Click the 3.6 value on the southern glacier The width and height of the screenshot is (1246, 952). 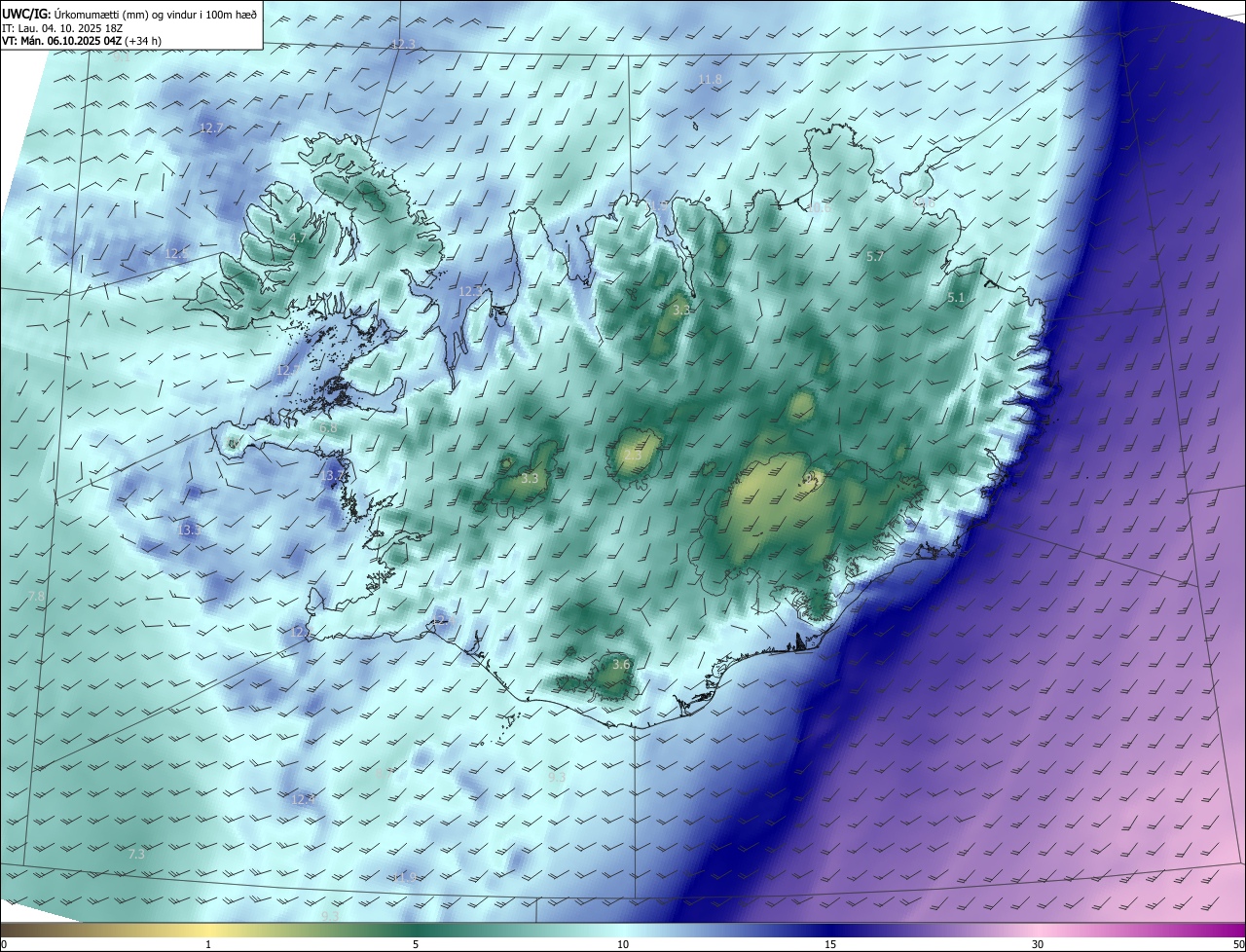pyautogui.click(x=621, y=664)
